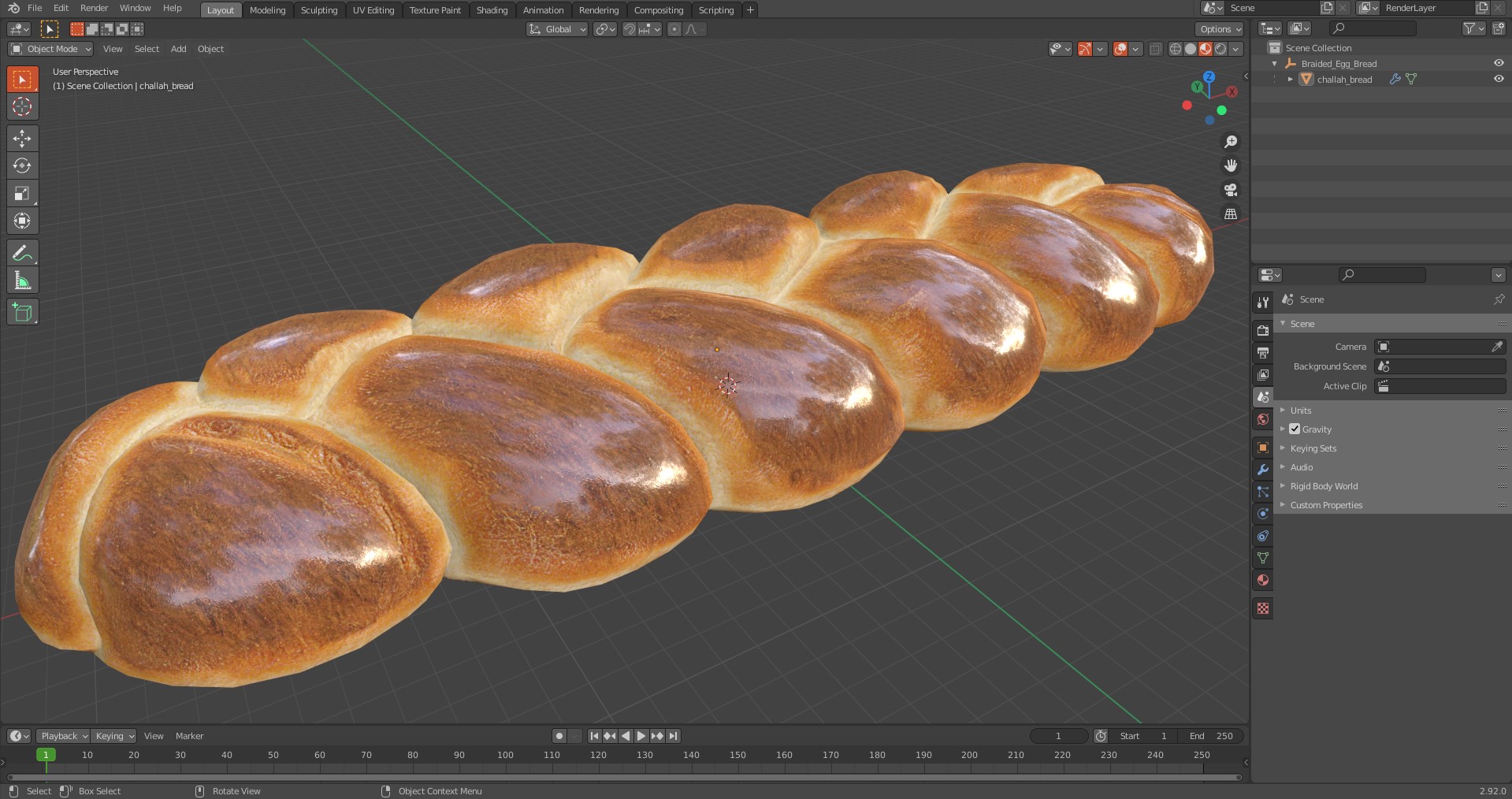Activate the Transform tool

(22, 221)
